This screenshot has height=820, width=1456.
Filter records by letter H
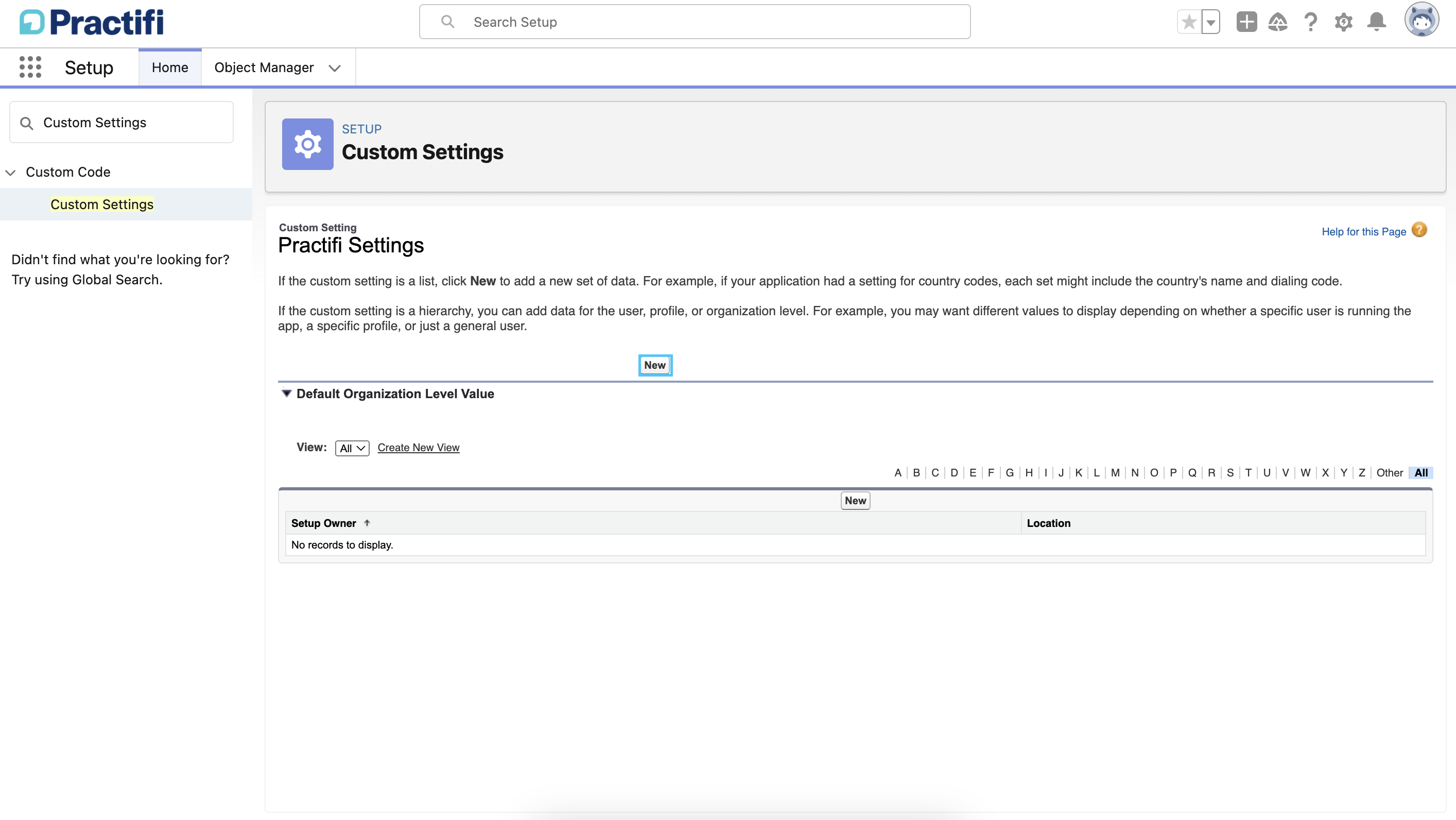pyautogui.click(x=1029, y=473)
